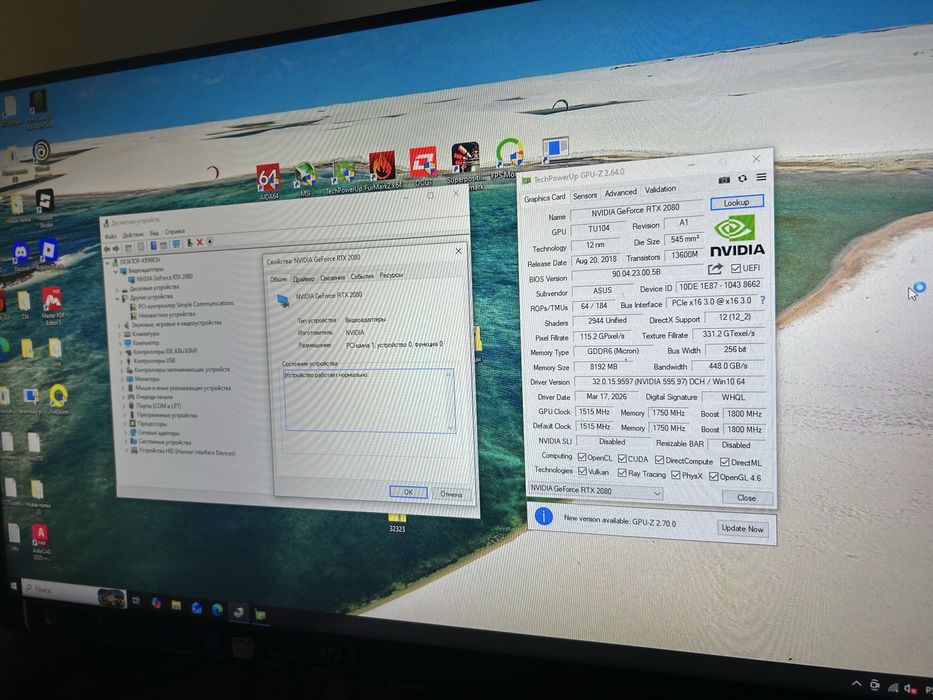Switch to the Sensors tab in GPU-Z

pos(584,196)
